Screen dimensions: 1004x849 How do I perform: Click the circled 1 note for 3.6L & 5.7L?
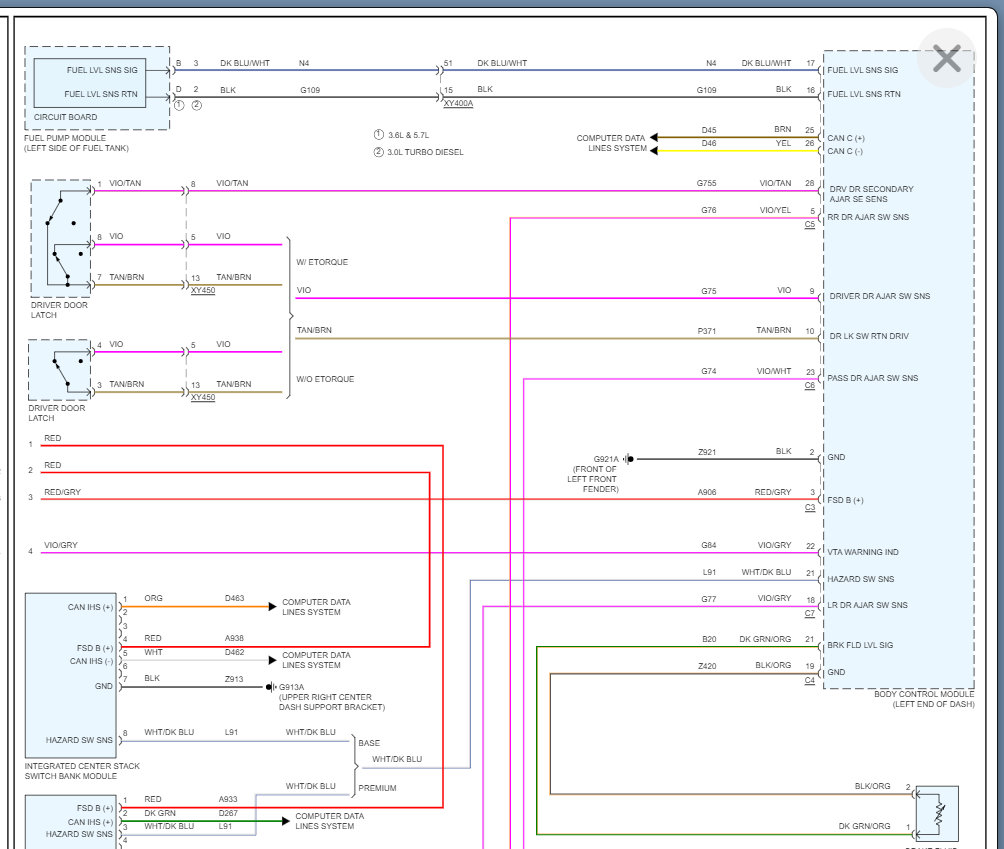click(379, 134)
